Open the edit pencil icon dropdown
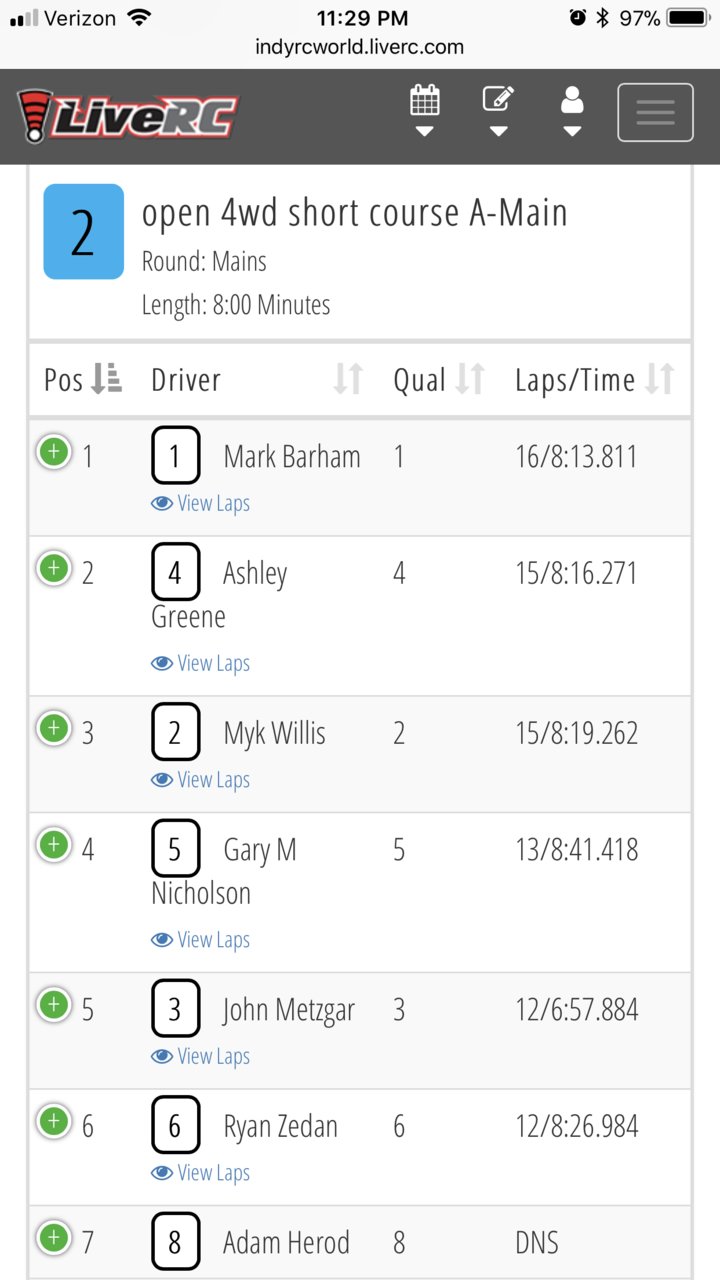The image size is (720, 1280). tap(498, 112)
